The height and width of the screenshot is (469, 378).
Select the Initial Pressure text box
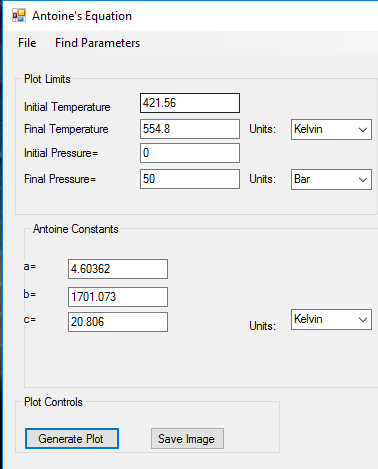(190, 153)
